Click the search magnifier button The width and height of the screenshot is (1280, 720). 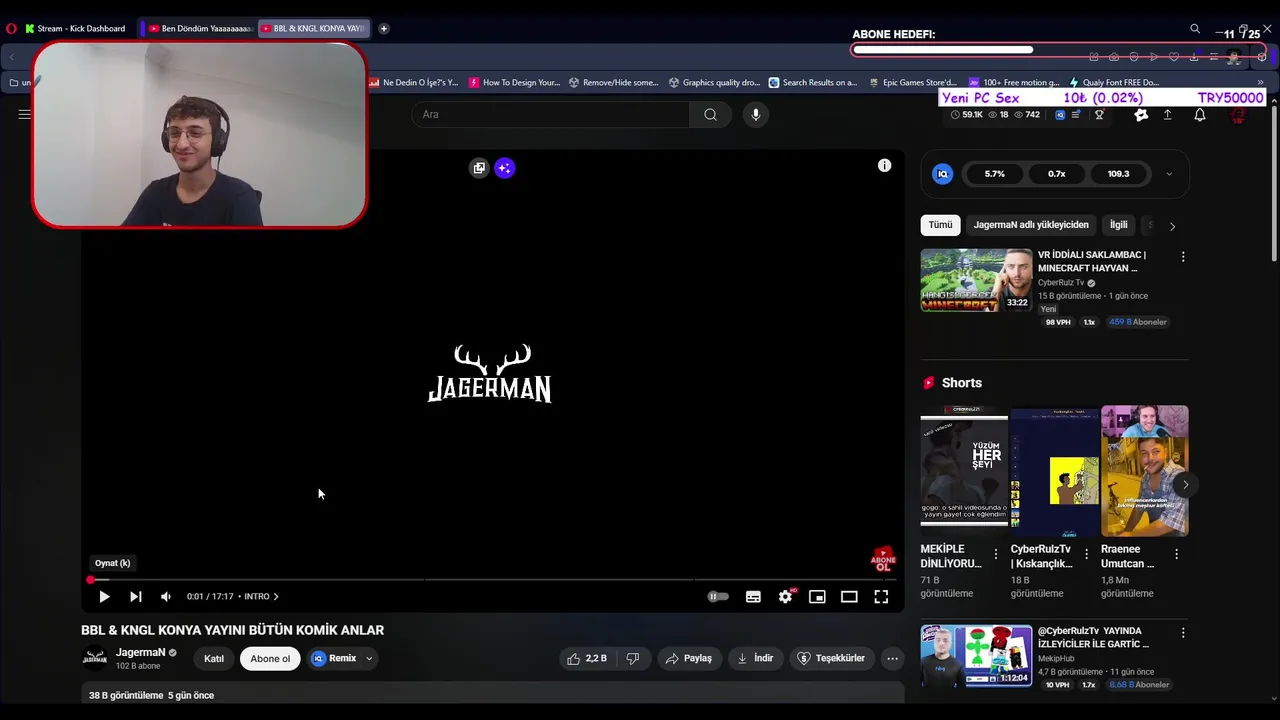click(710, 114)
